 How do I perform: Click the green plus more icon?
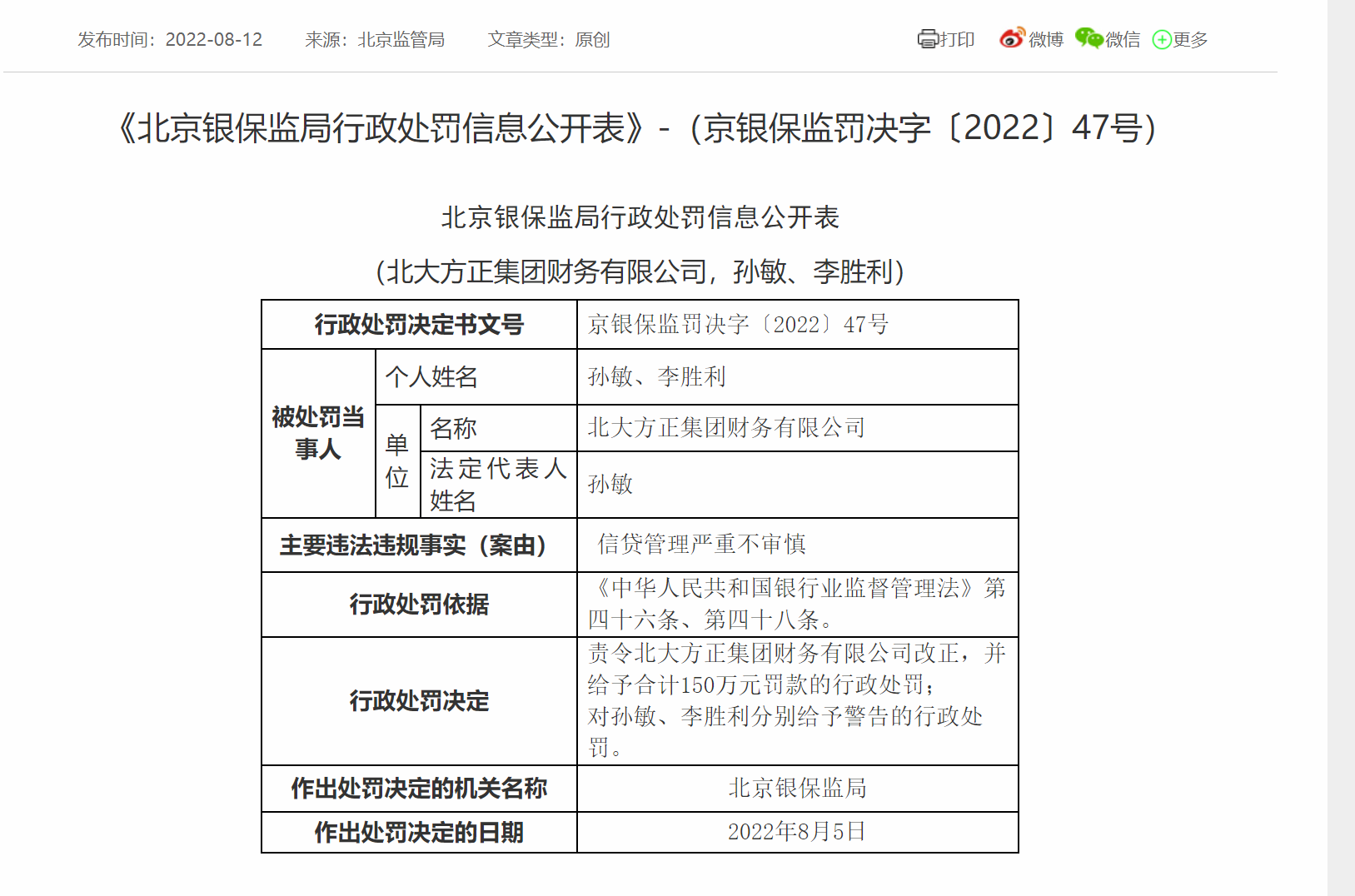(1162, 40)
